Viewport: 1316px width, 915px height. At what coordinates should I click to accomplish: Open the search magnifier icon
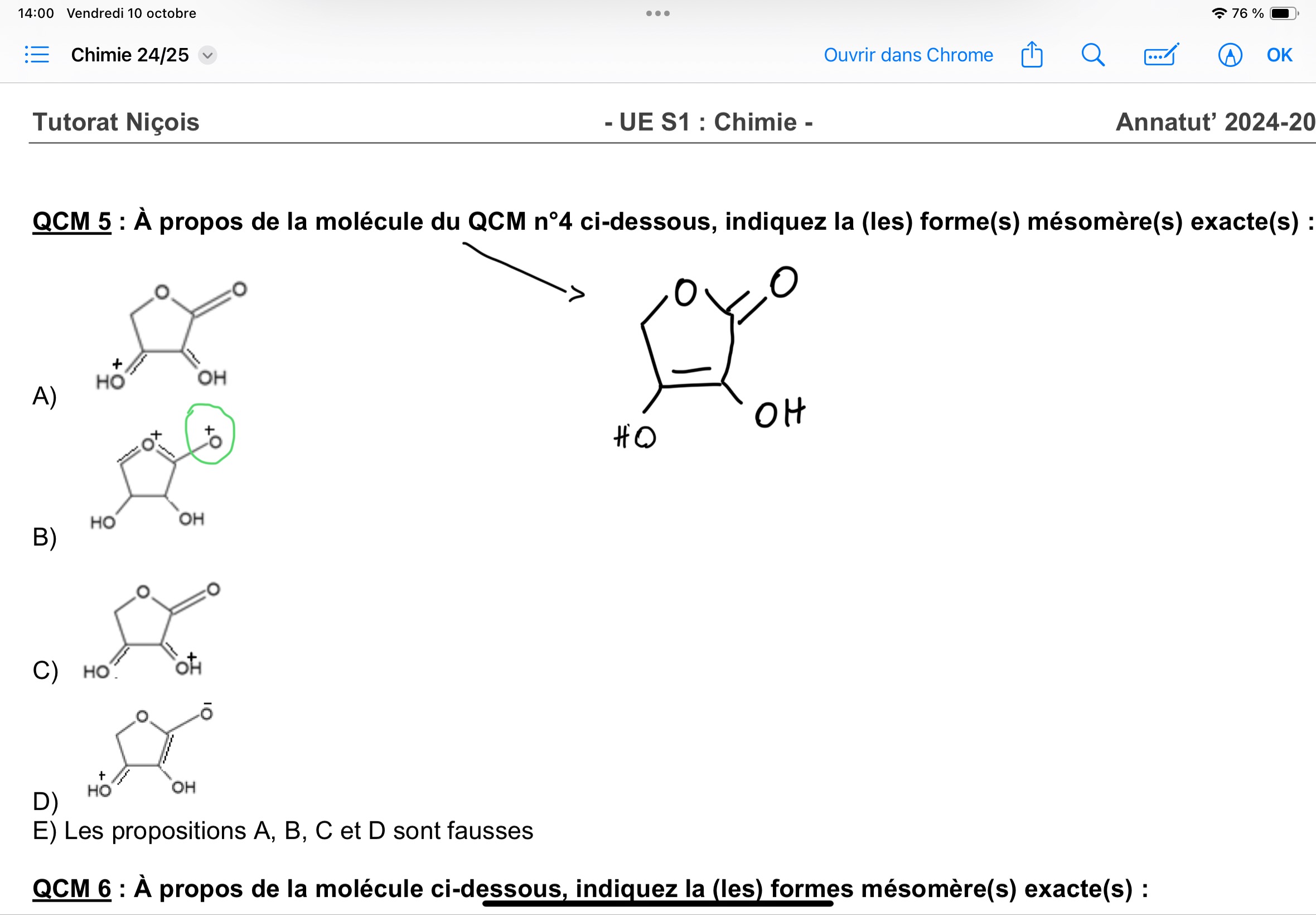(1092, 55)
